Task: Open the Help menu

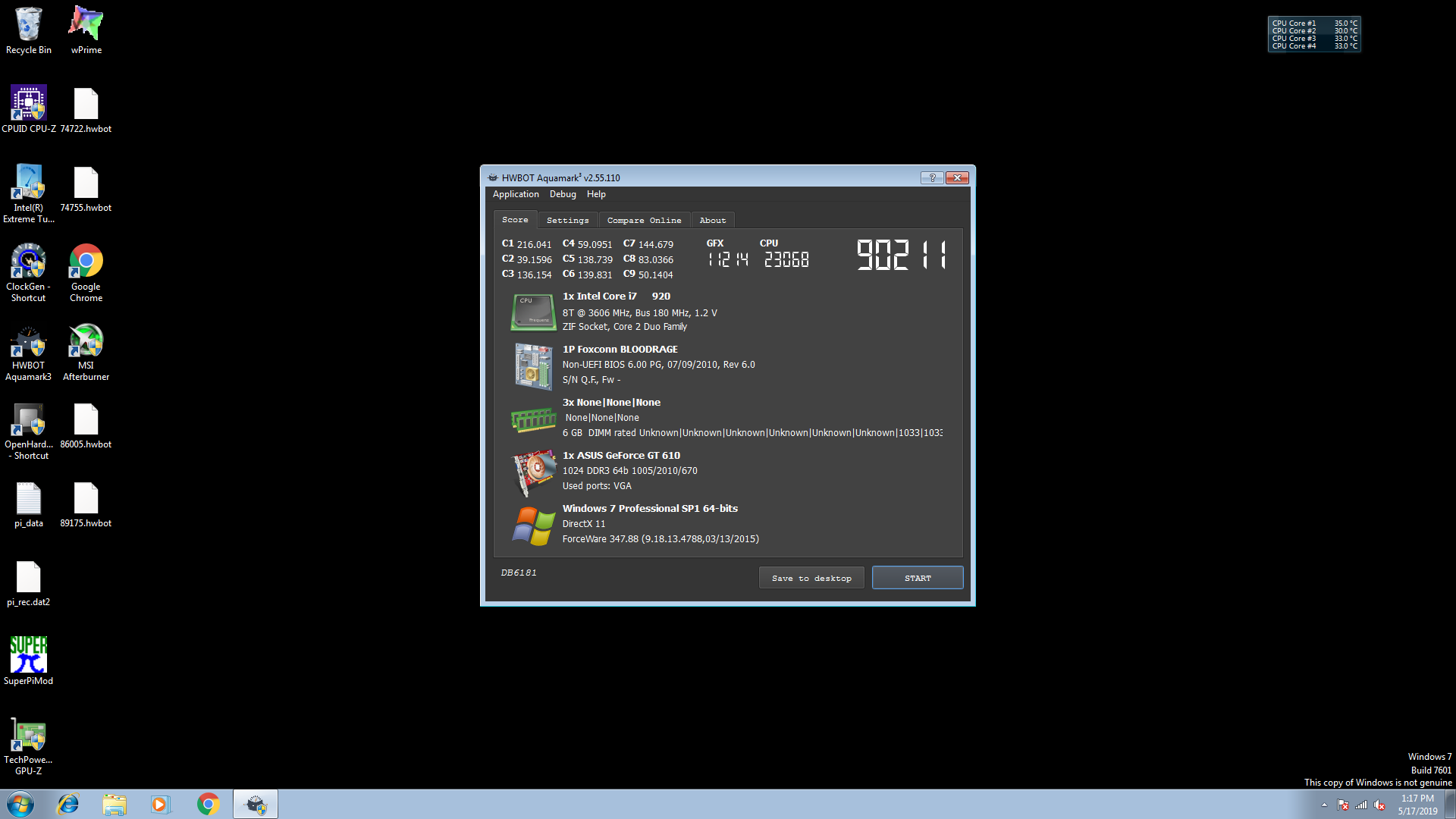Action: tap(596, 194)
